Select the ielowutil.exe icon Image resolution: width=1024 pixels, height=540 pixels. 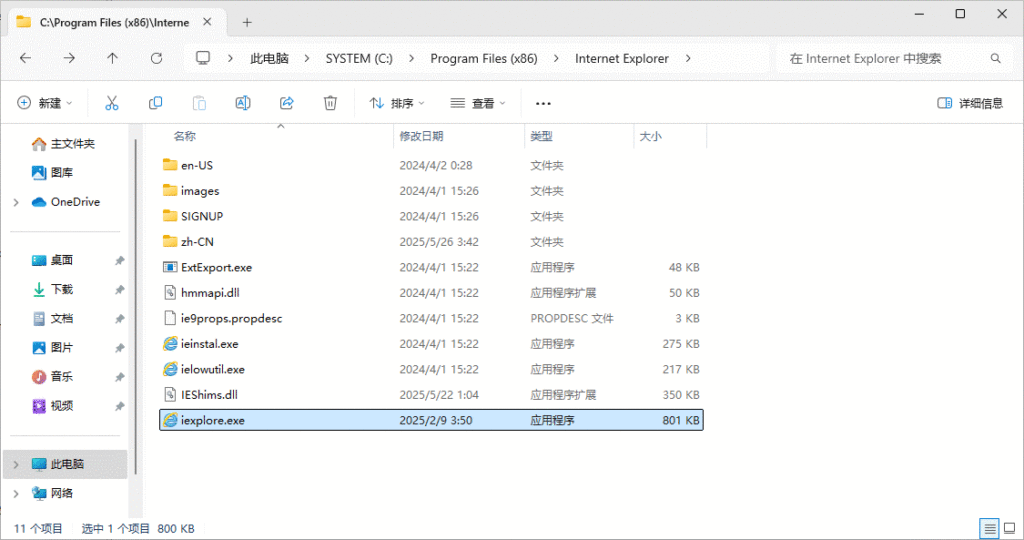[x=170, y=369]
